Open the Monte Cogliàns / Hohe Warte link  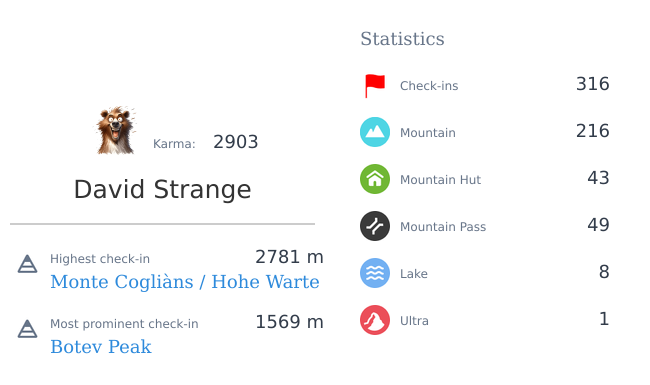coord(185,282)
